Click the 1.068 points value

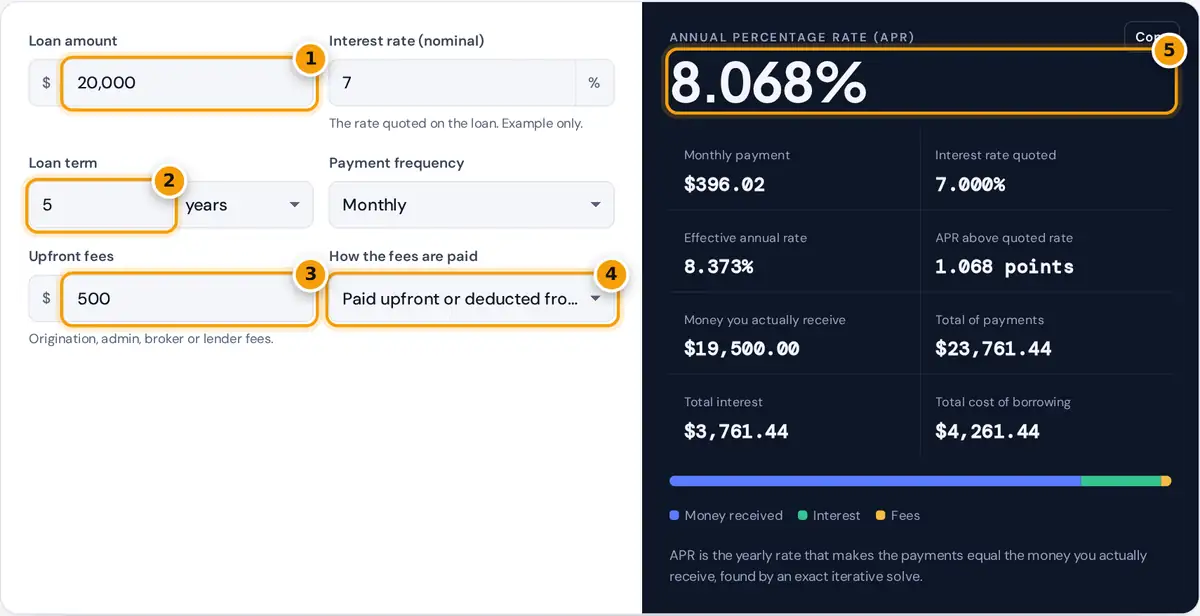[x=1004, y=267]
